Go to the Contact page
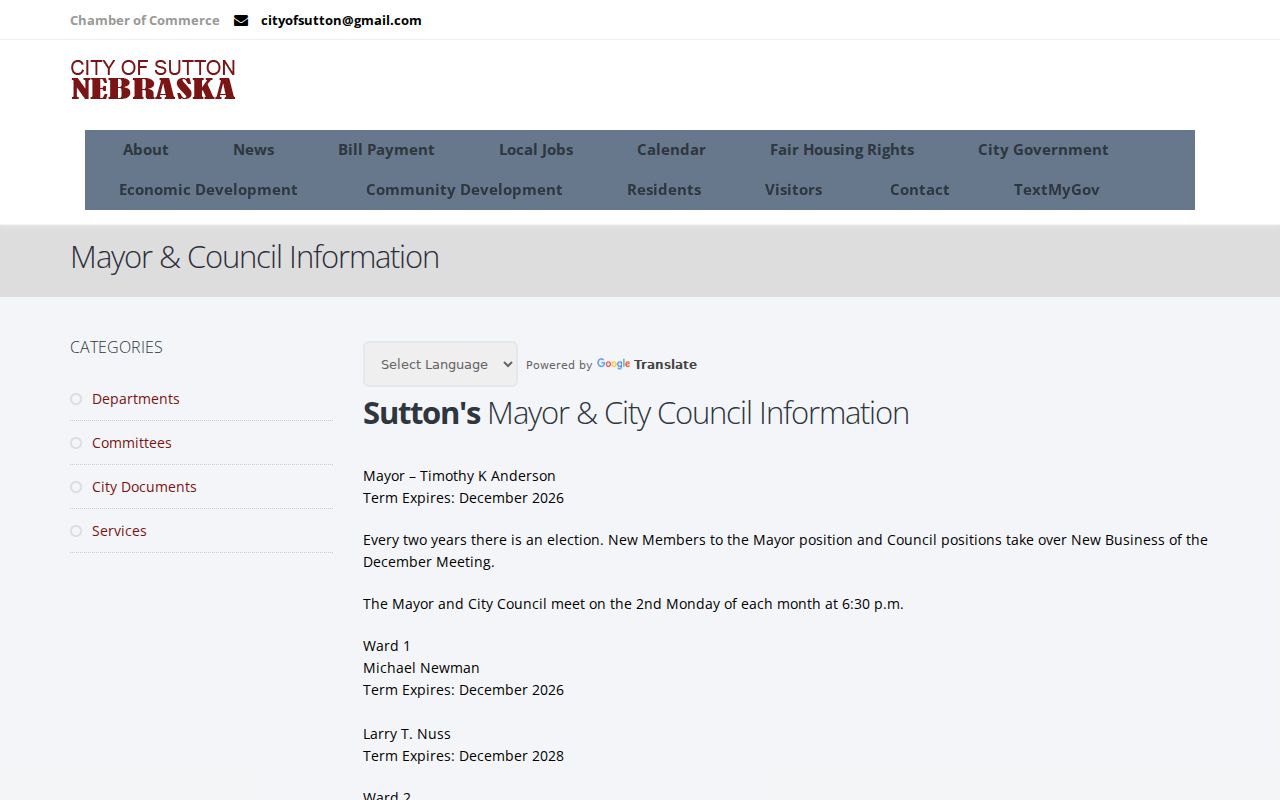 (x=920, y=190)
